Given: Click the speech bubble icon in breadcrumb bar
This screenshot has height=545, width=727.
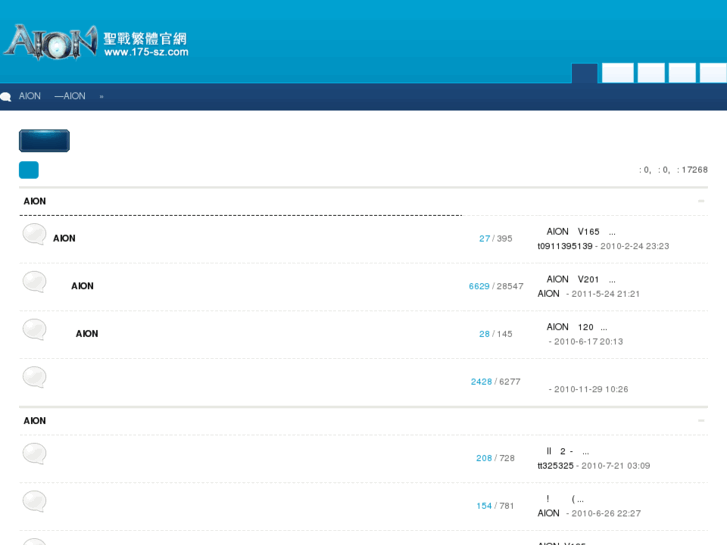Looking at the screenshot, I should [6, 96].
